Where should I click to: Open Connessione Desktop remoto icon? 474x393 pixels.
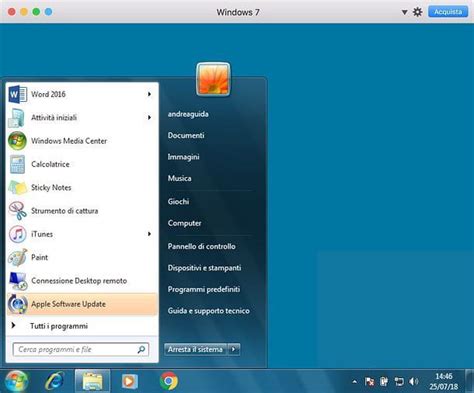[18, 281]
